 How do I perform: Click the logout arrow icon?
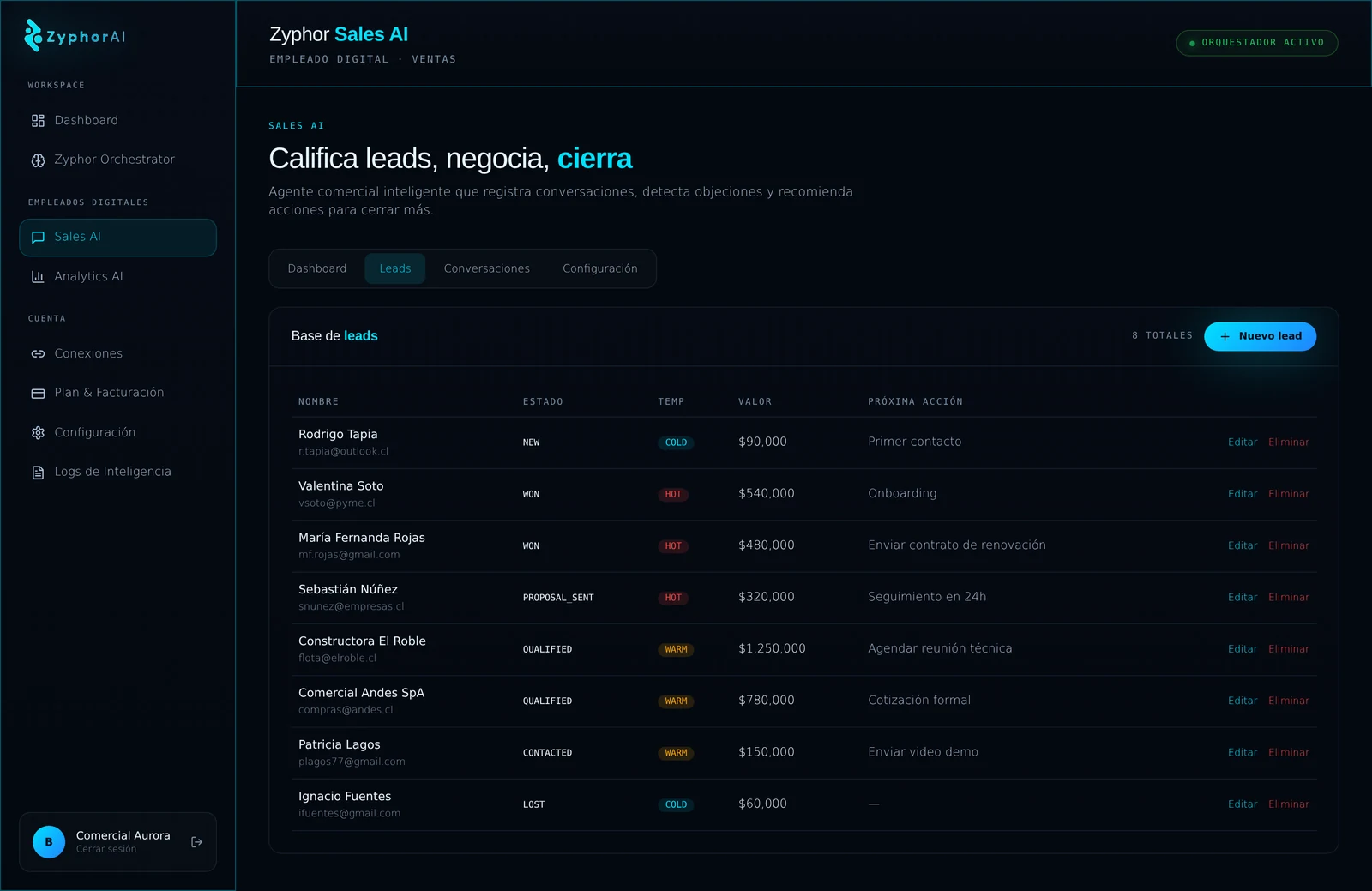(196, 842)
